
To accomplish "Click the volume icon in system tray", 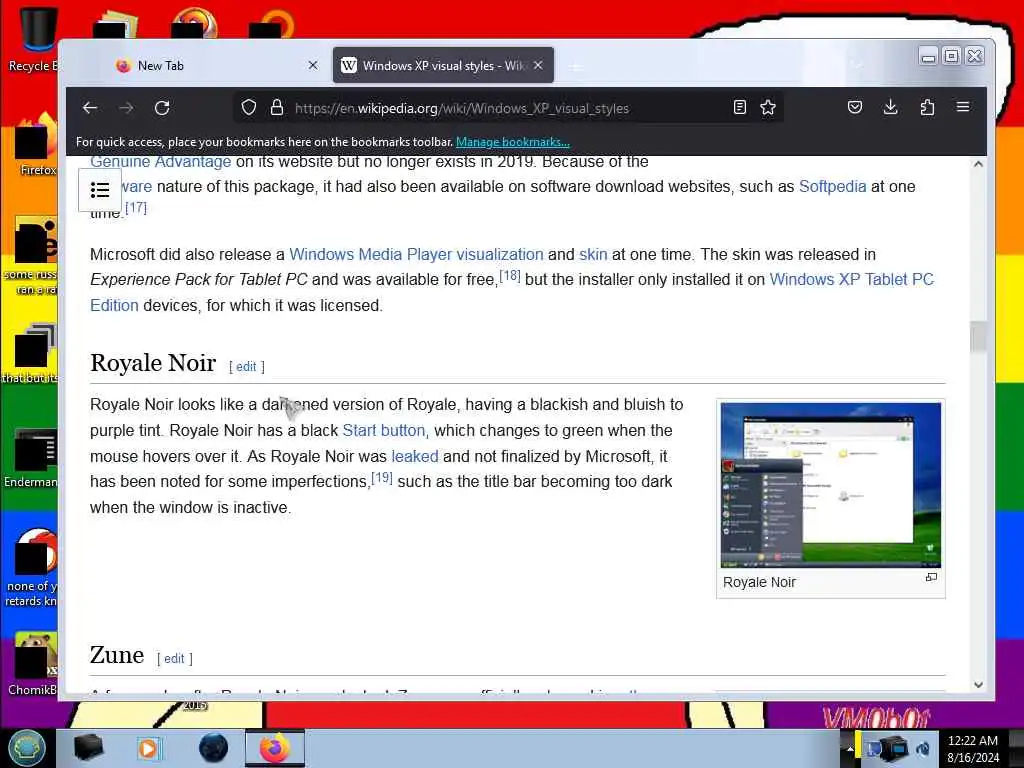I will tap(923, 748).
